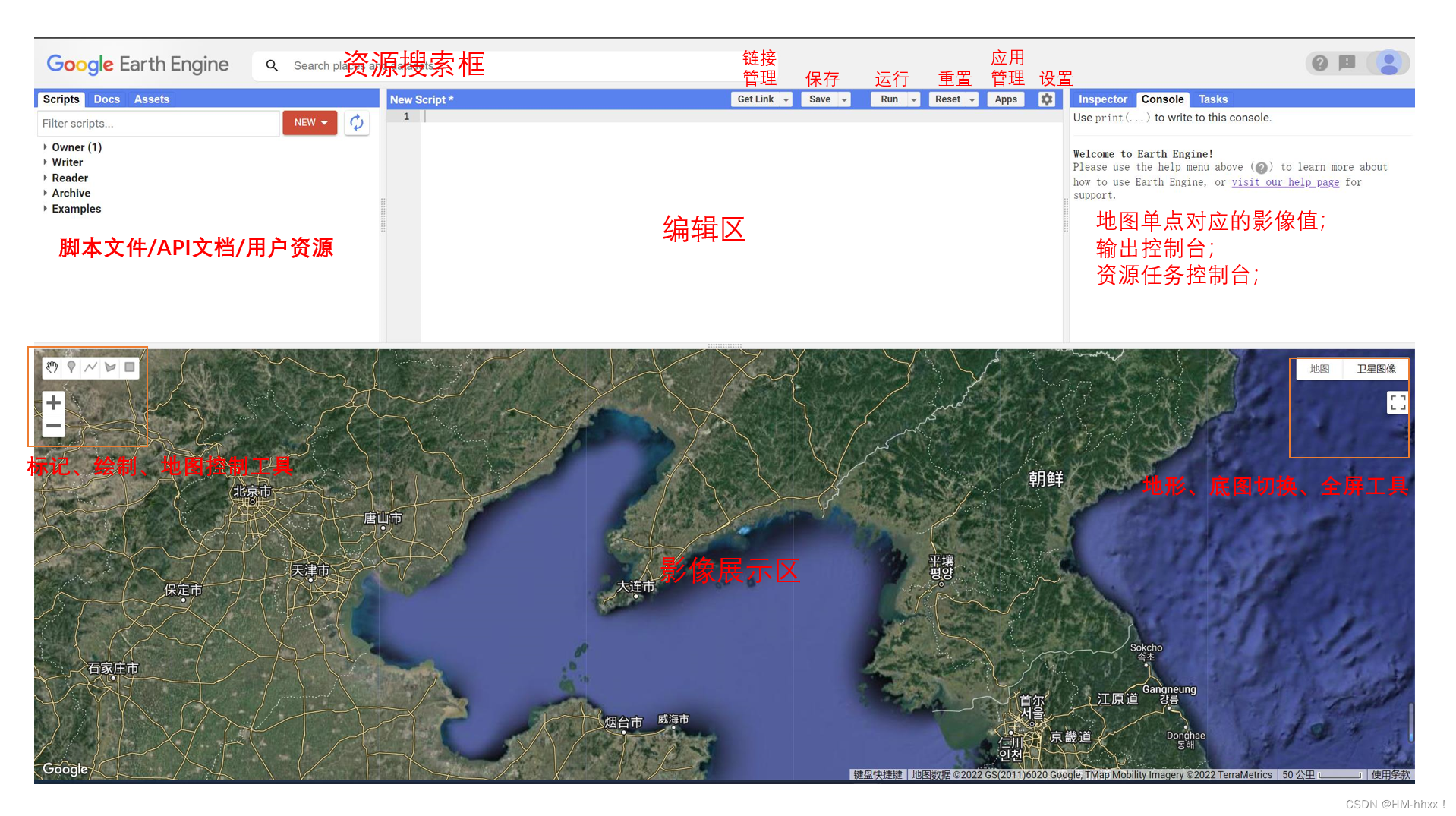
Task: Click the map scrollbar handle at right edge
Action: (1411, 721)
